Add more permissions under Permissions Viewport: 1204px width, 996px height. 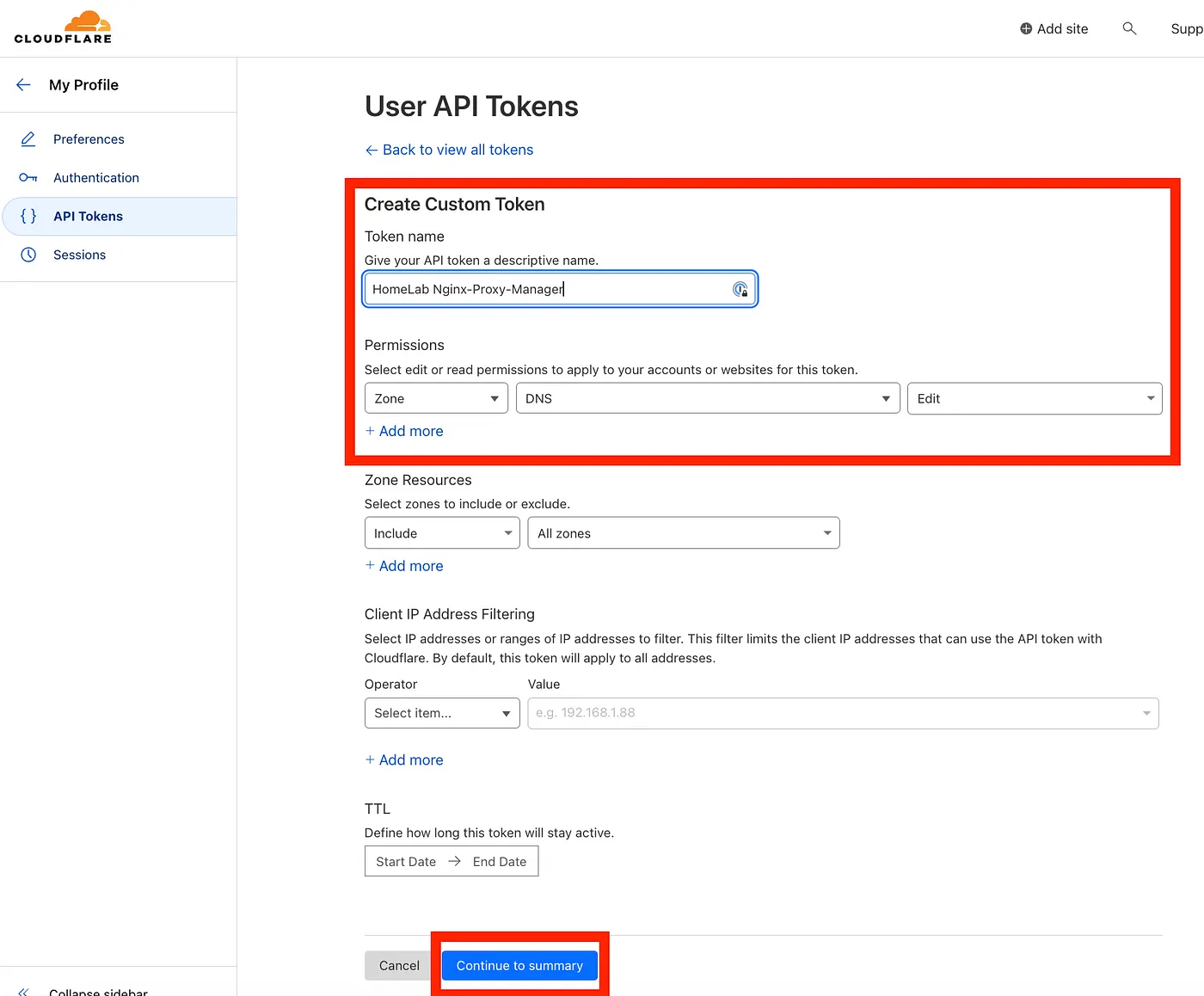pos(404,431)
